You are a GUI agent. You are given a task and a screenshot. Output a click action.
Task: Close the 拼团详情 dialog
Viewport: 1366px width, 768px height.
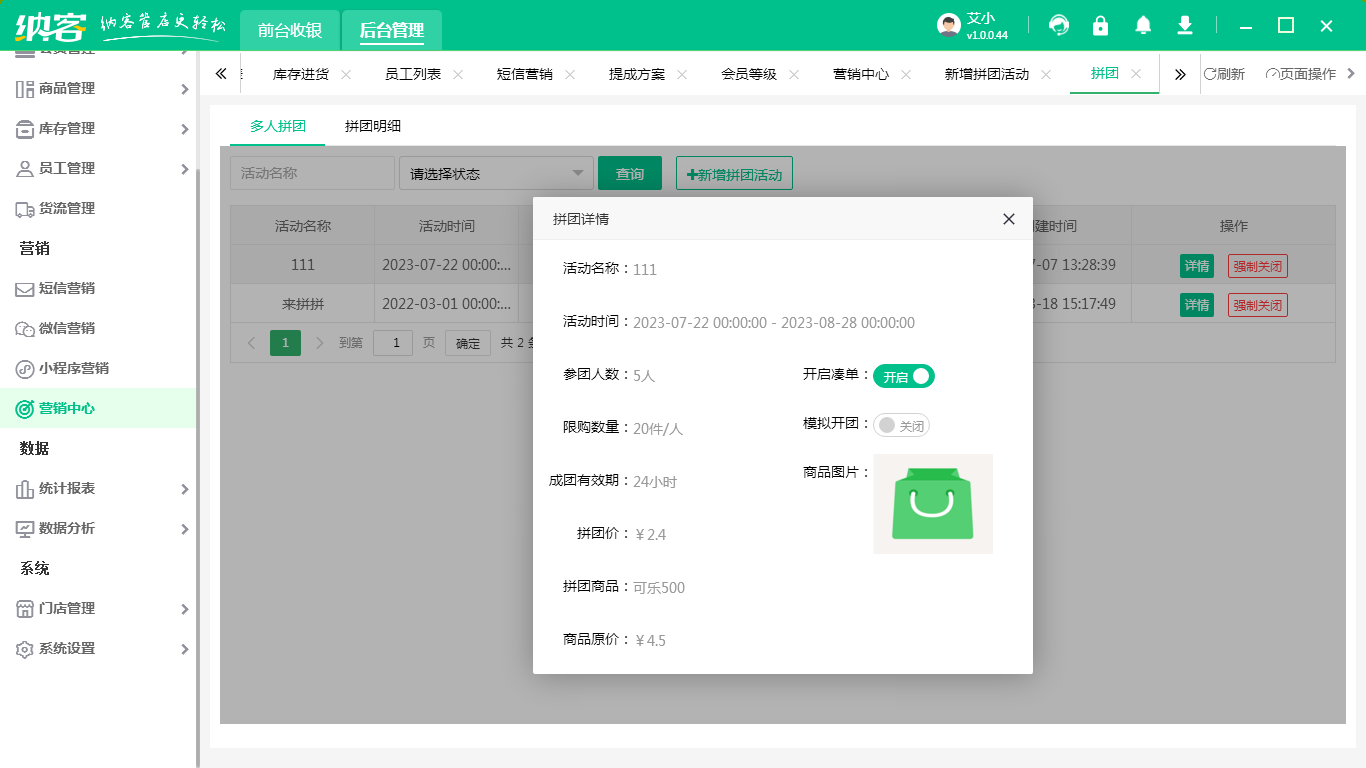click(x=1008, y=219)
